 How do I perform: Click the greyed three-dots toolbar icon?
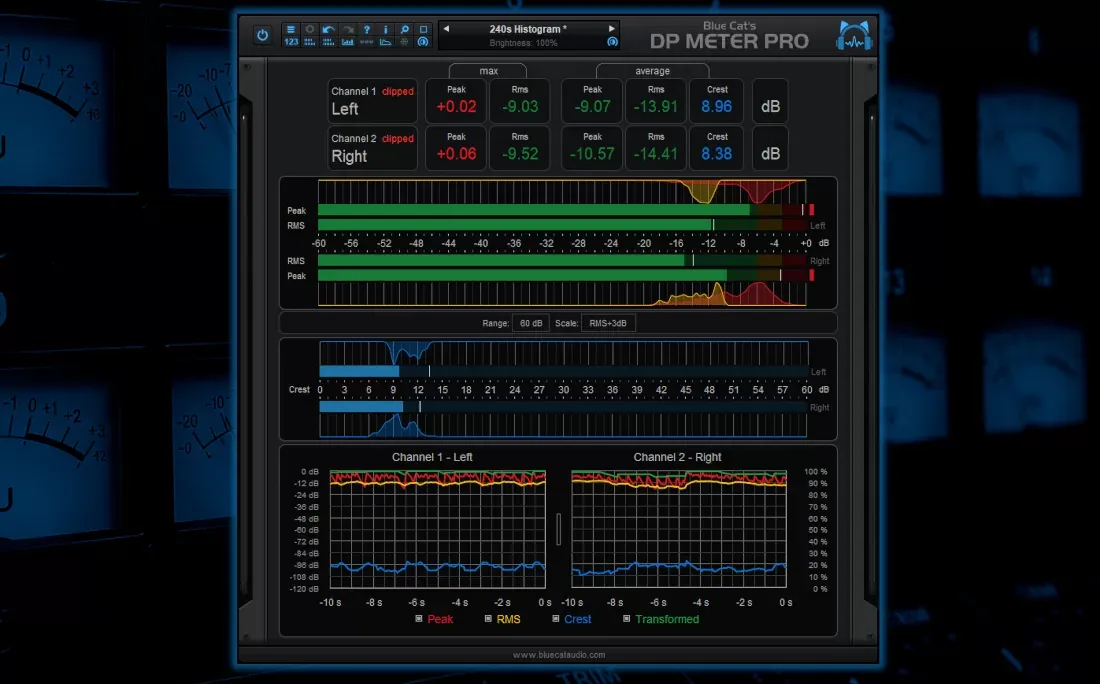[x=366, y=42]
